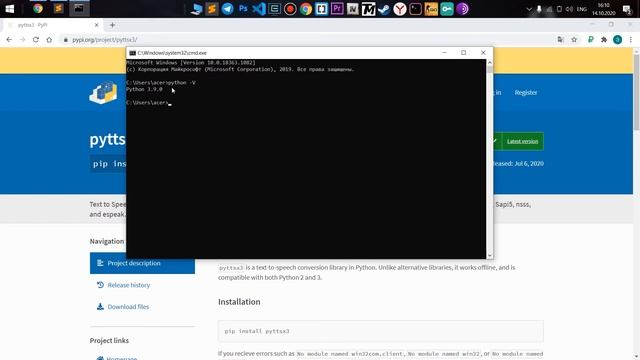Open the Windows Start menu
The image size is (640, 360).
point(9,9)
